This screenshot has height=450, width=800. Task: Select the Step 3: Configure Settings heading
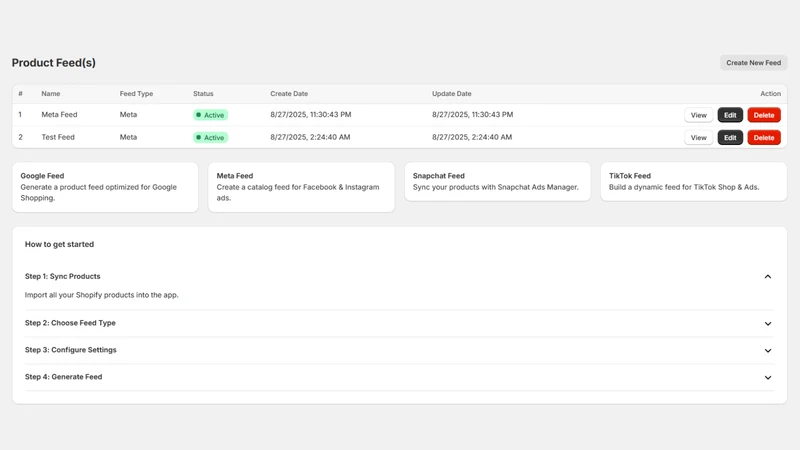point(70,349)
